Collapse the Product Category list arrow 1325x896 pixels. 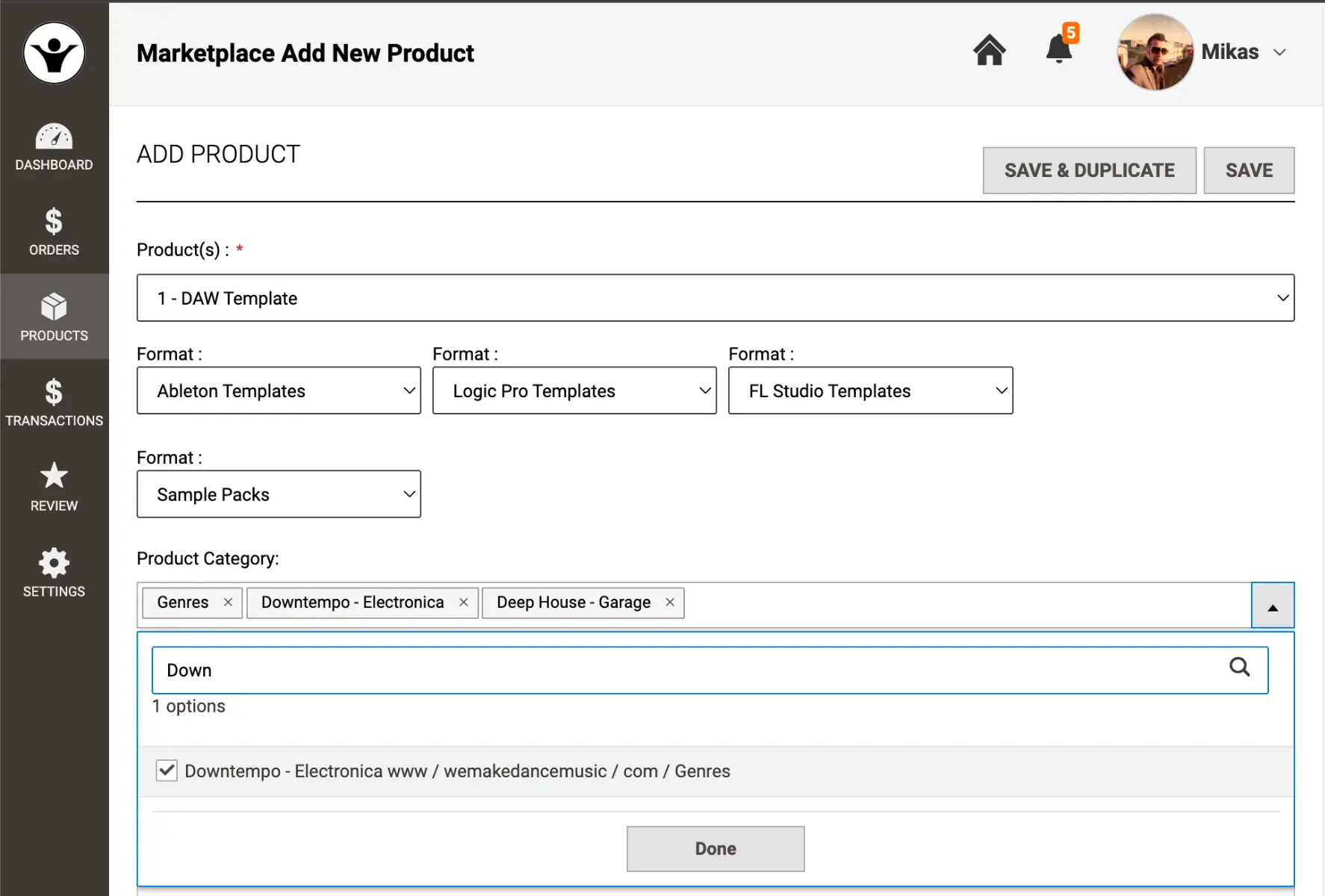[x=1272, y=606]
